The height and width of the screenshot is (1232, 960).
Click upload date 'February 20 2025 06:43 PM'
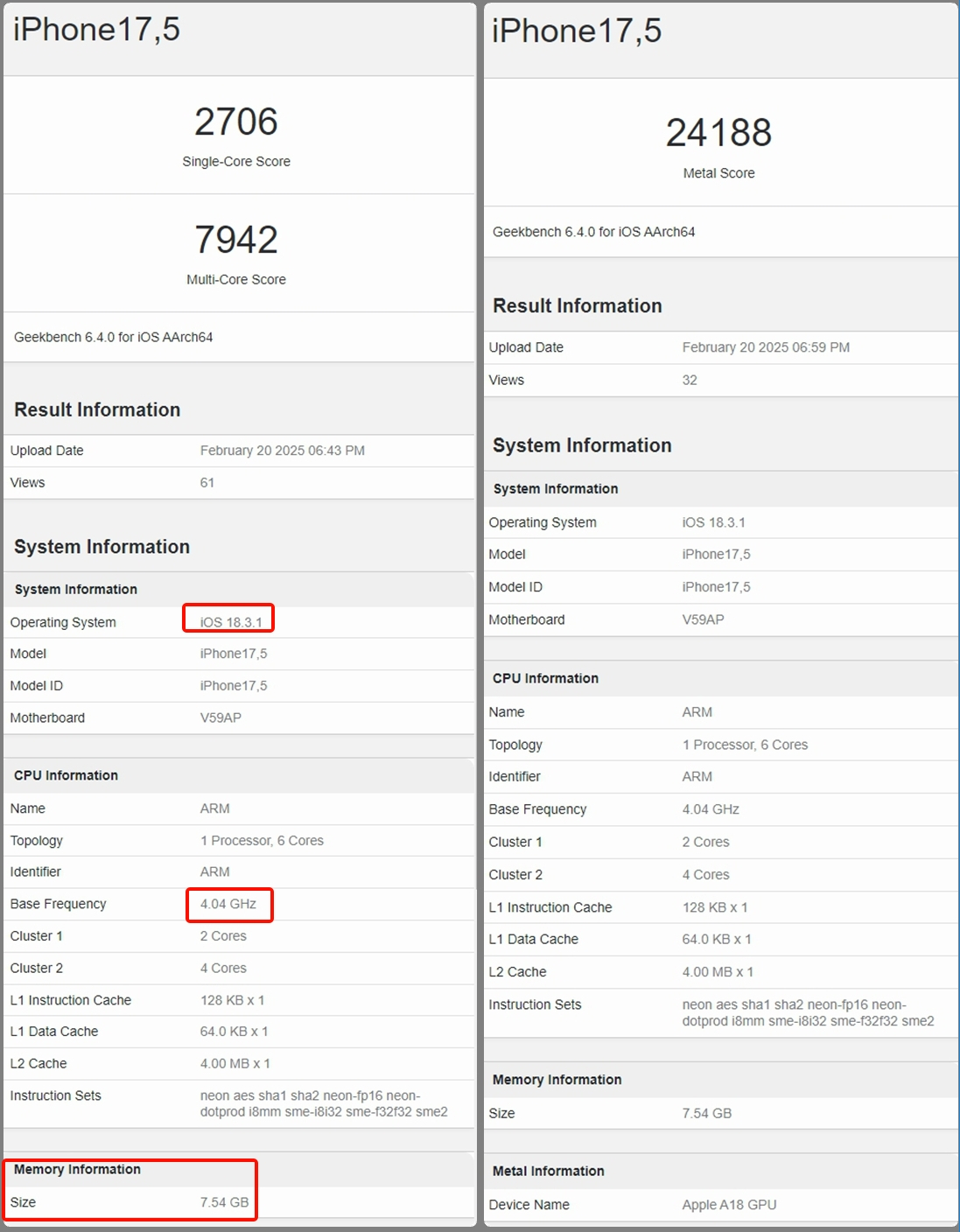[x=283, y=451]
